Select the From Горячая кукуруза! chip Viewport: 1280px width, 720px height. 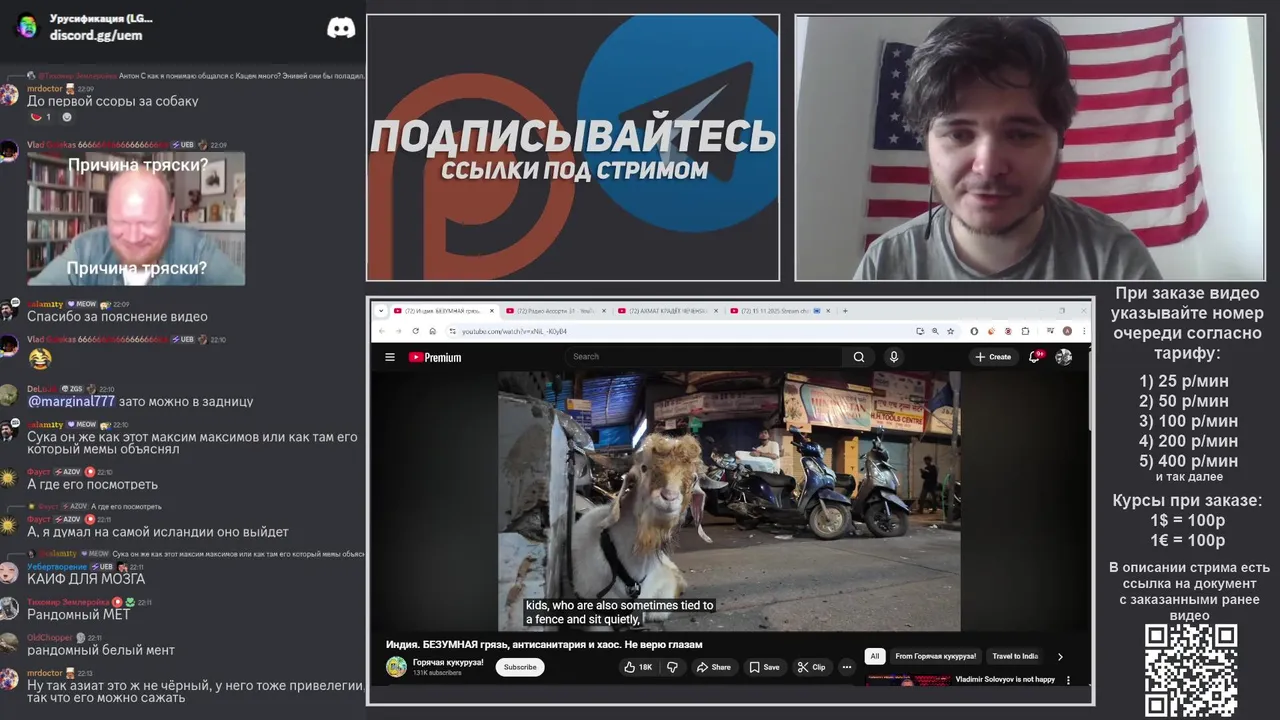coord(936,657)
